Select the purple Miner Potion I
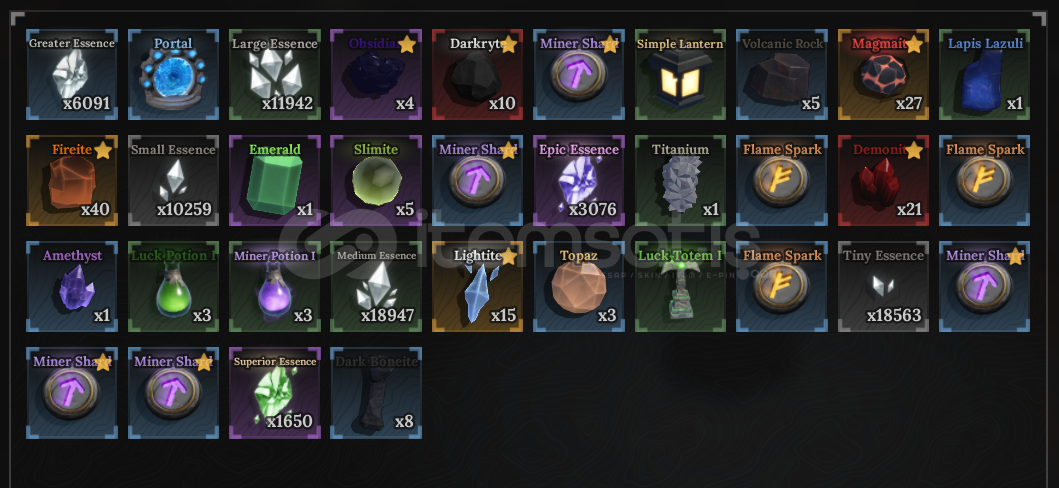The height and width of the screenshot is (488, 1059). 275,286
